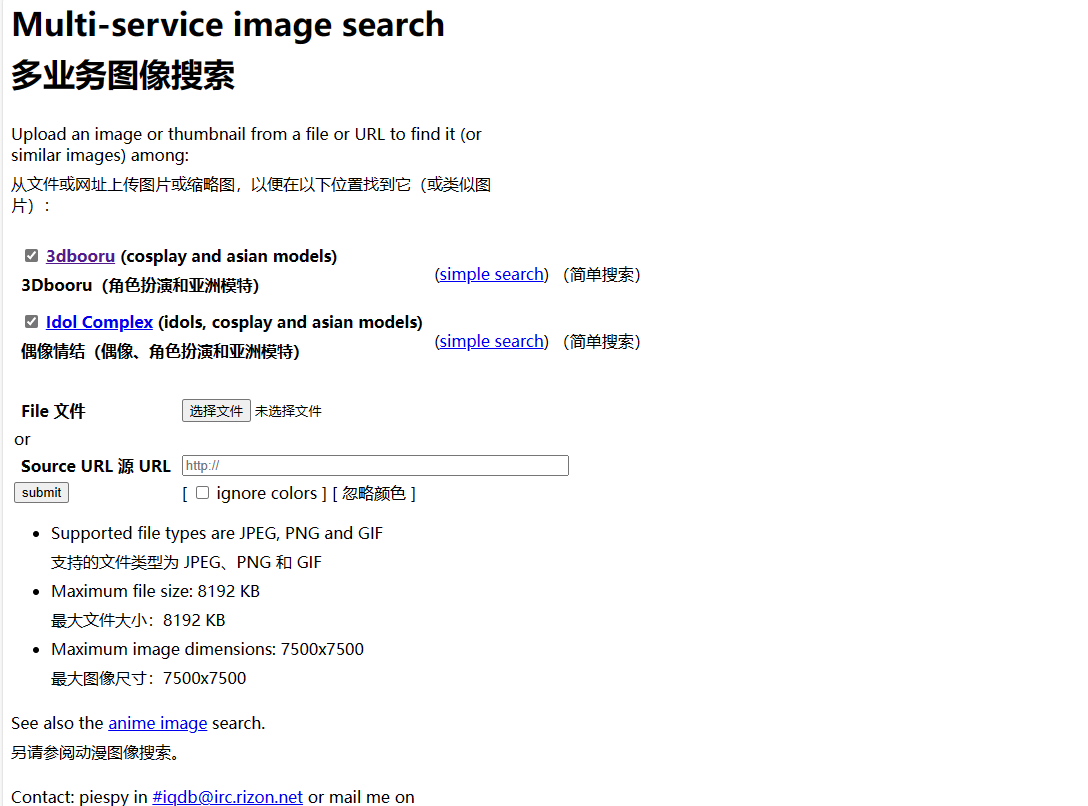Click the 选择文件 file chooser button

[216, 411]
